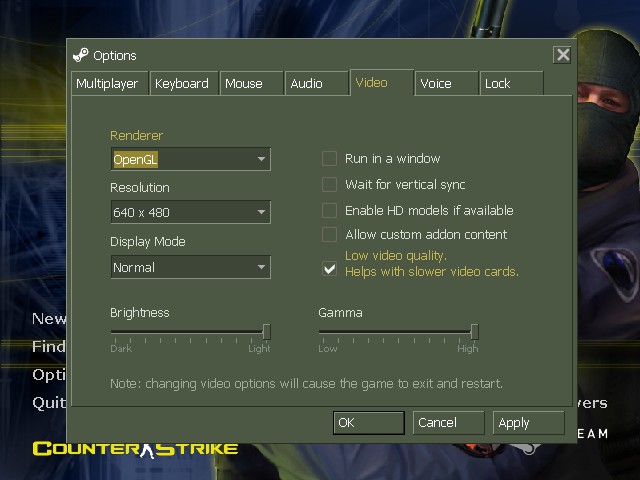The image size is (640, 480).
Task: Switch to the Multiplayer tab
Action: [x=108, y=84]
